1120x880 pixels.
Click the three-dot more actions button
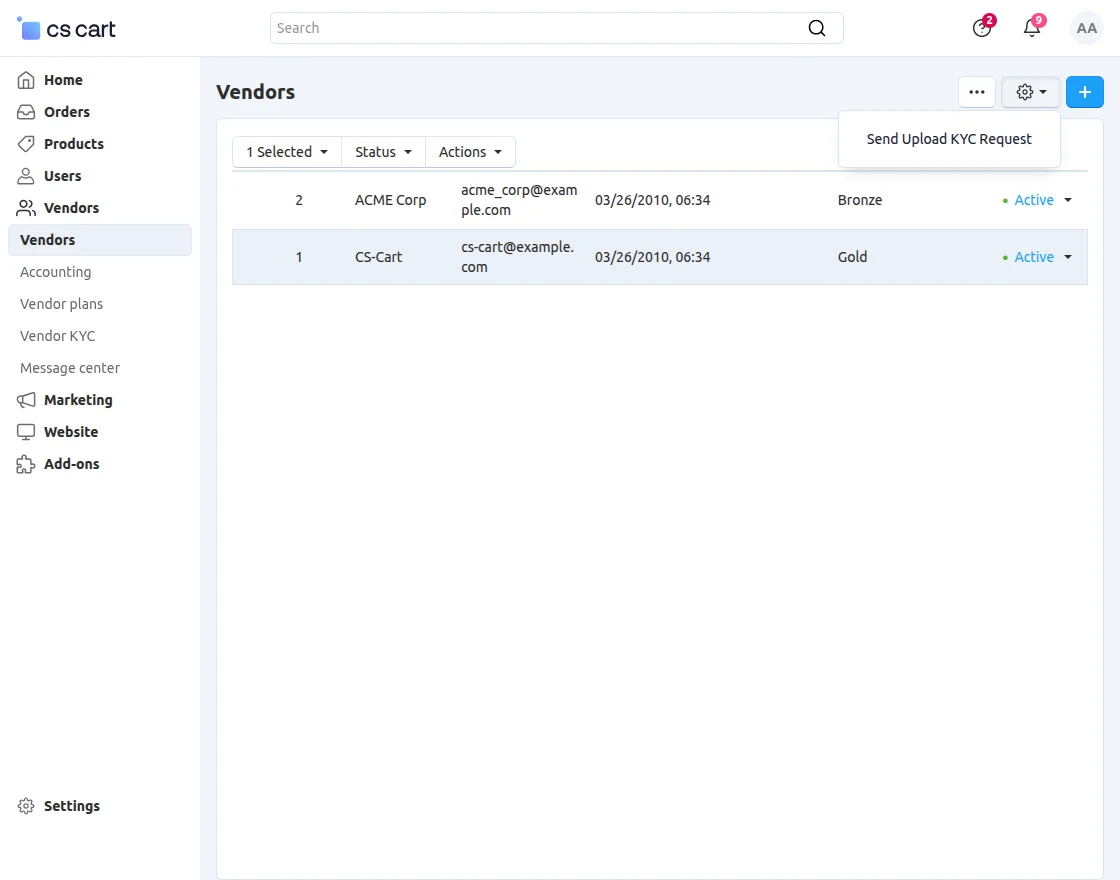click(x=977, y=91)
